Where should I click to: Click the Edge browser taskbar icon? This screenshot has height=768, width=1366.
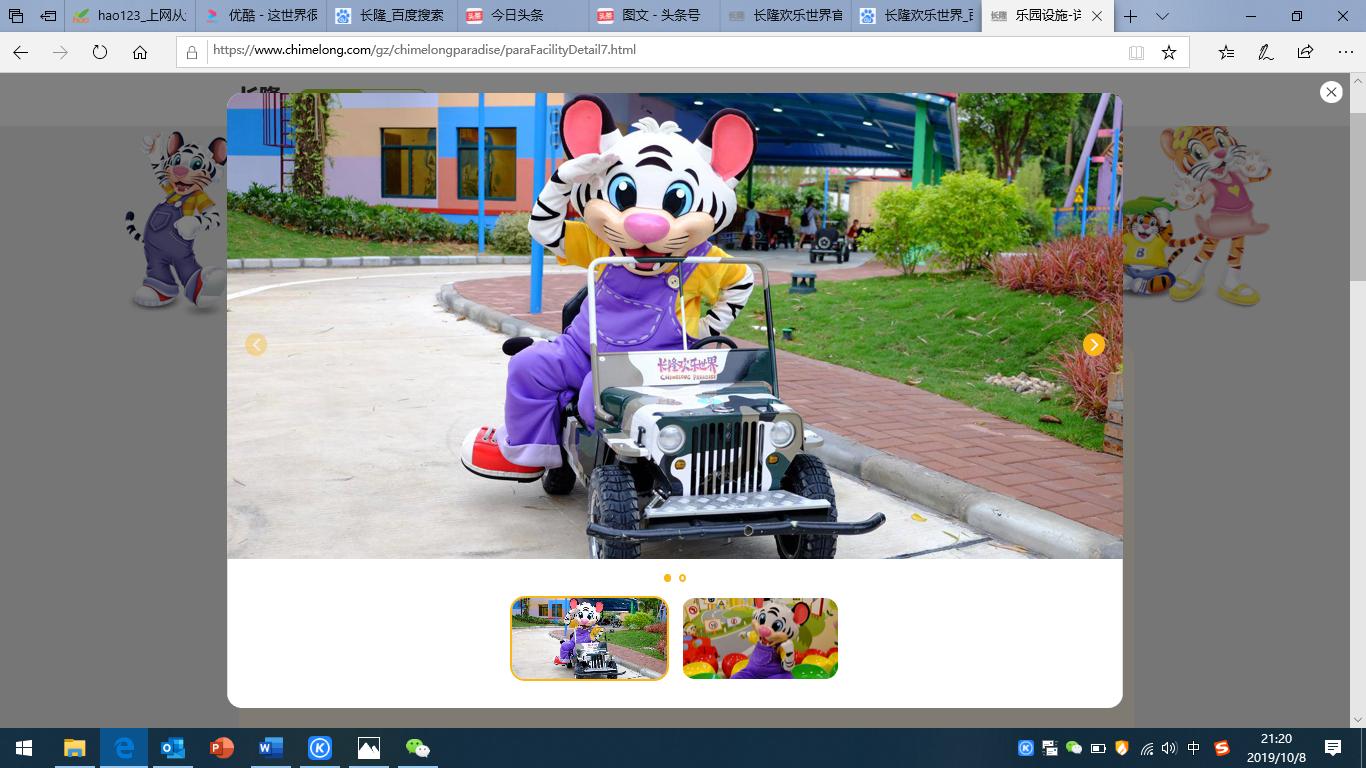coord(124,748)
